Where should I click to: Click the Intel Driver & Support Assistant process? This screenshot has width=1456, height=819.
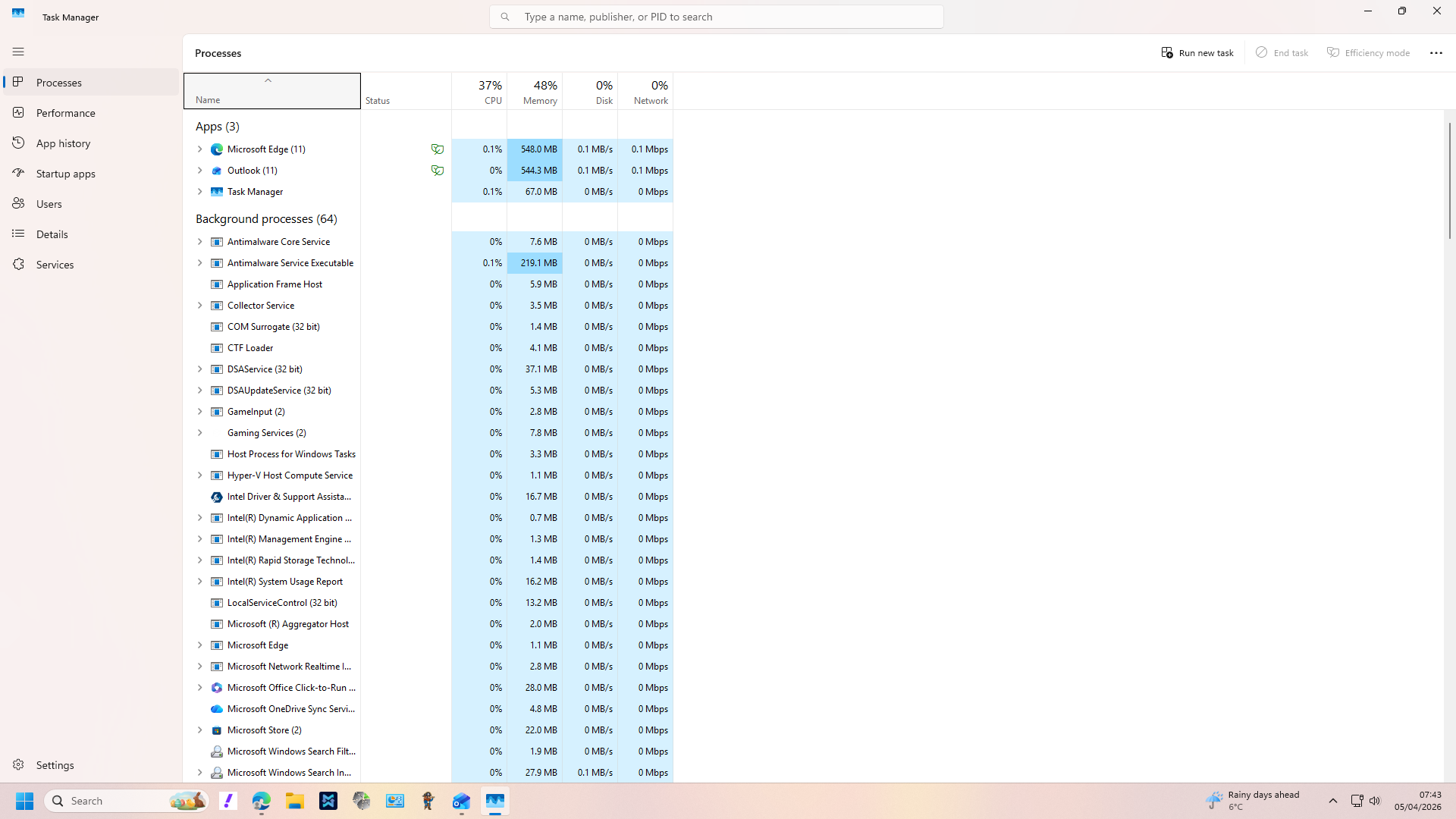tap(289, 497)
